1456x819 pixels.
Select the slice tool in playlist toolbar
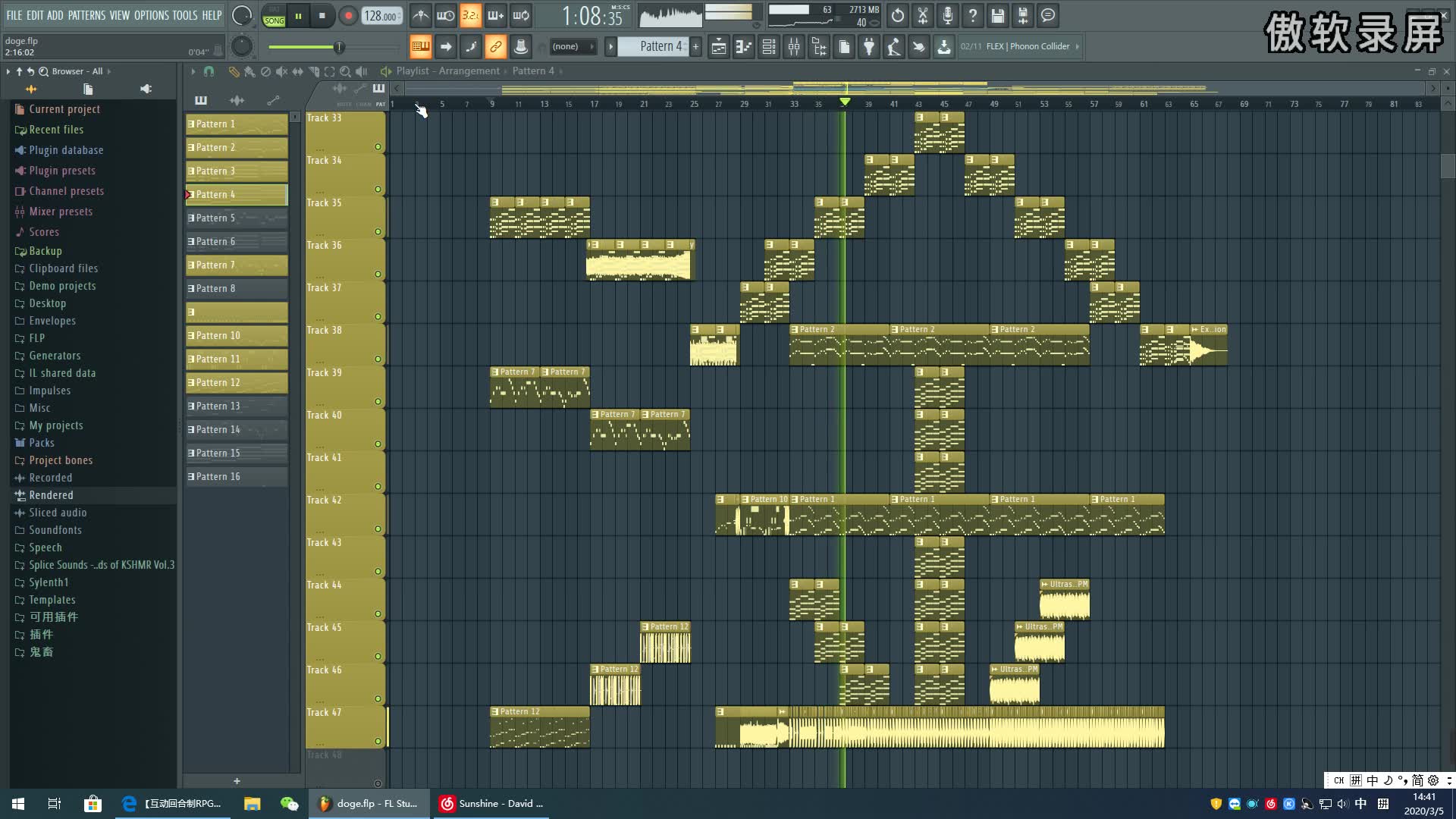click(x=313, y=71)
